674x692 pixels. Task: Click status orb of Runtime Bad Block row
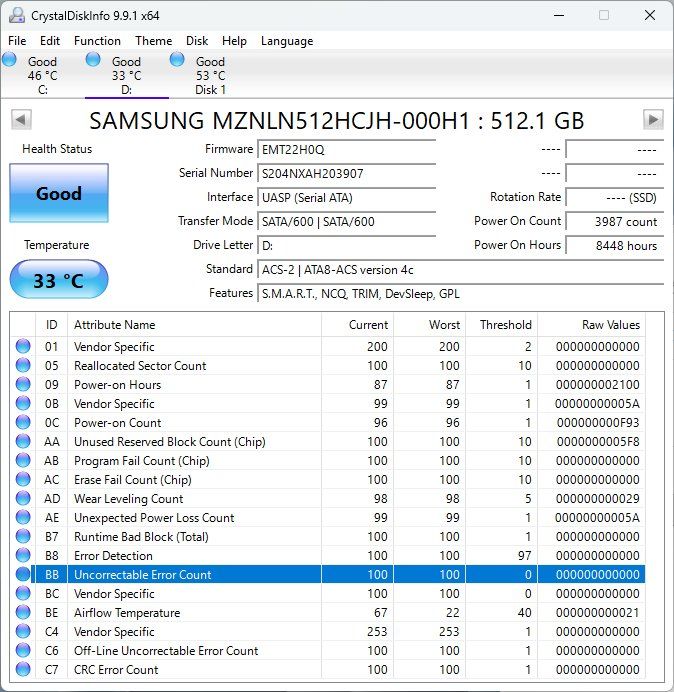(x=23, y=536)
